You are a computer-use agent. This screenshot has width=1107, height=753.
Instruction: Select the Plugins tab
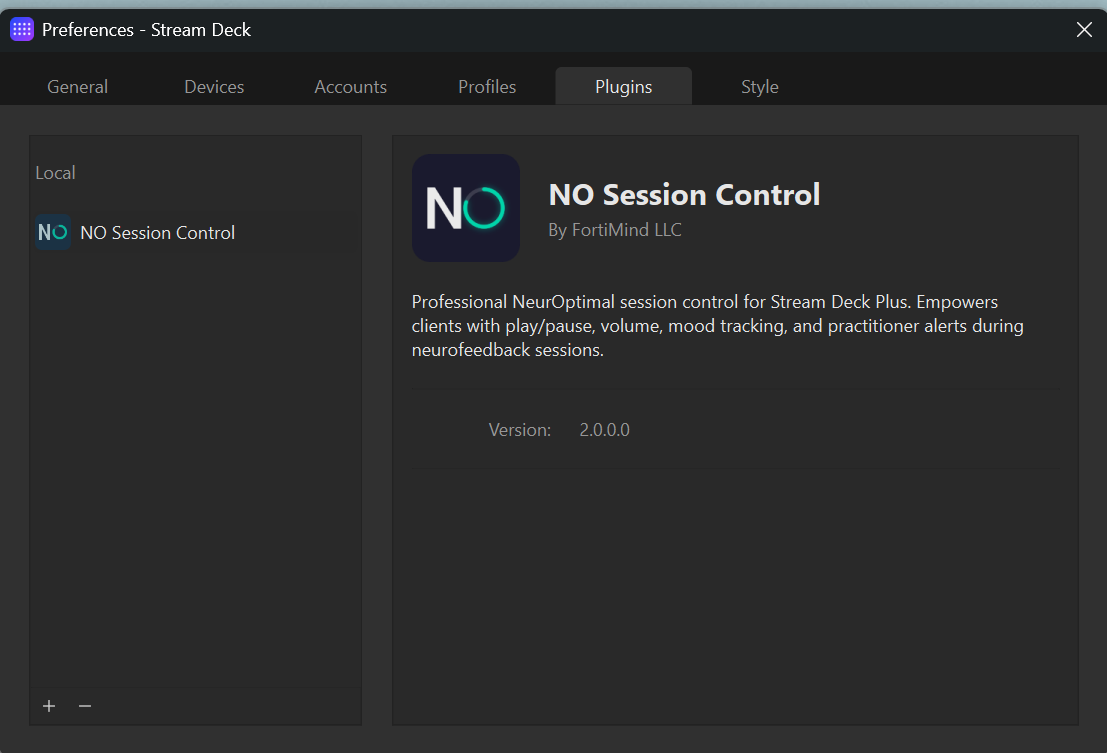[x=623, y=86]
